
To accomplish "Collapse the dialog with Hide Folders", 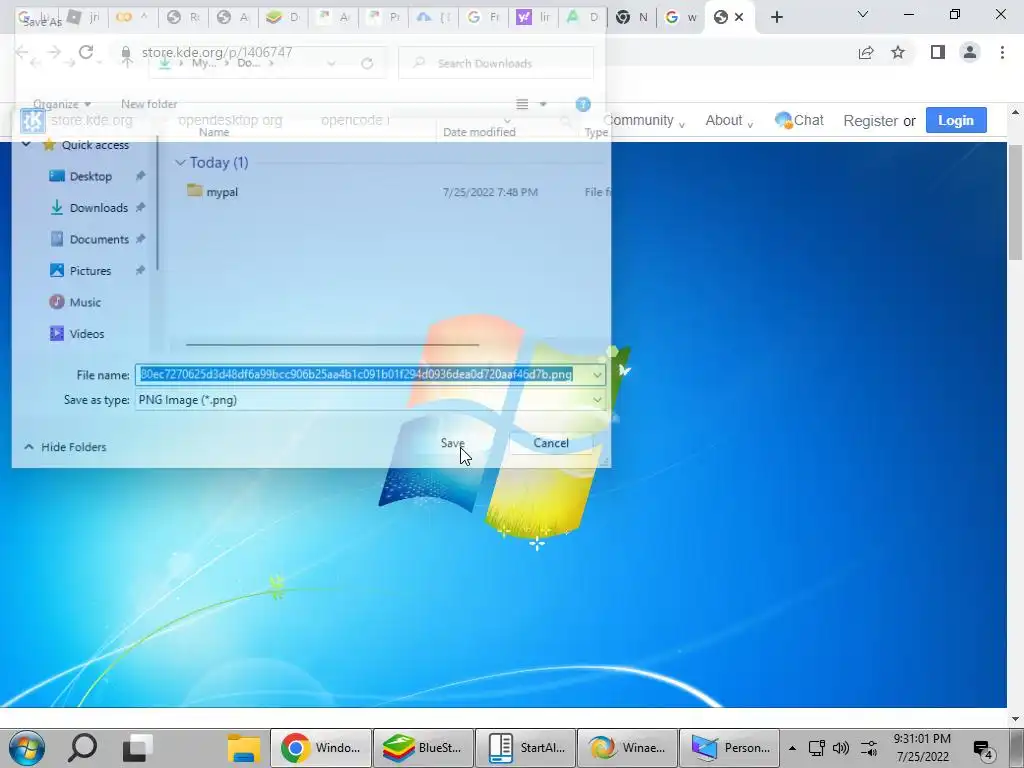I will [65, 447].
